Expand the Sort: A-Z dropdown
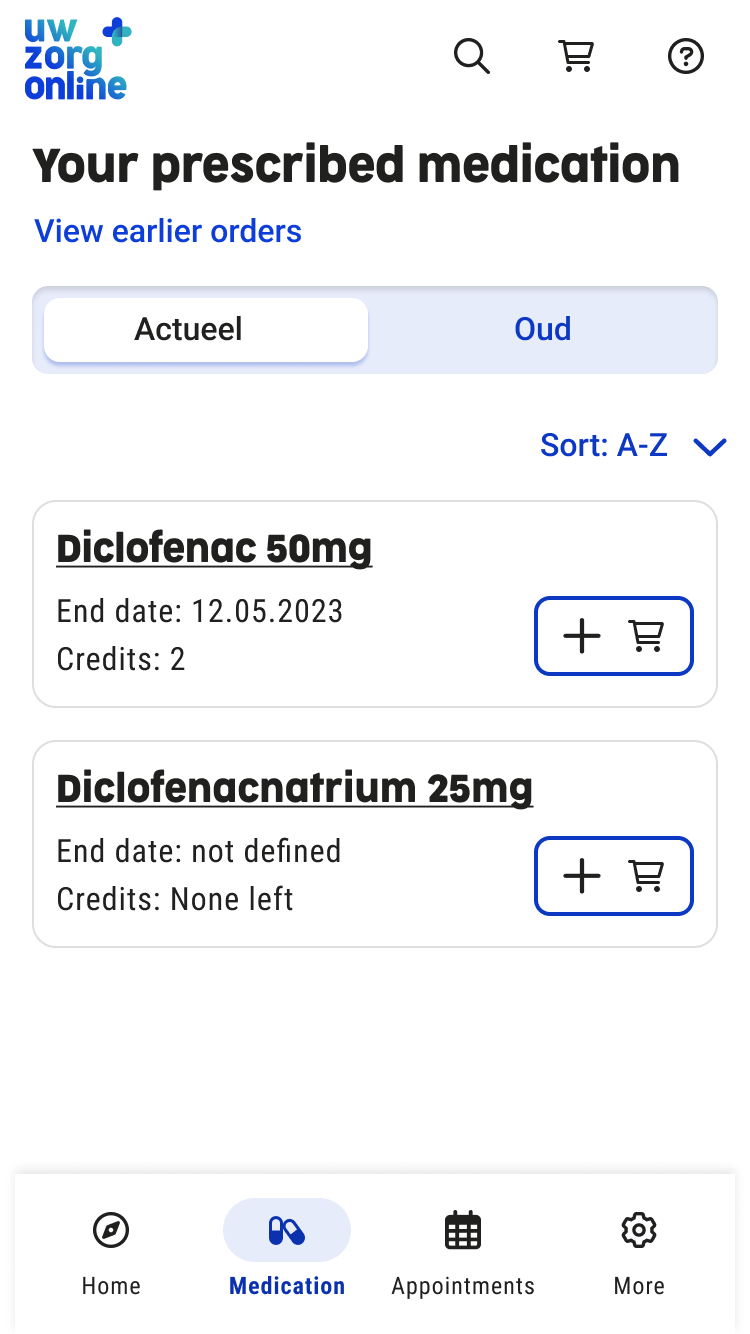750x1334 pixels. (604, 445)
